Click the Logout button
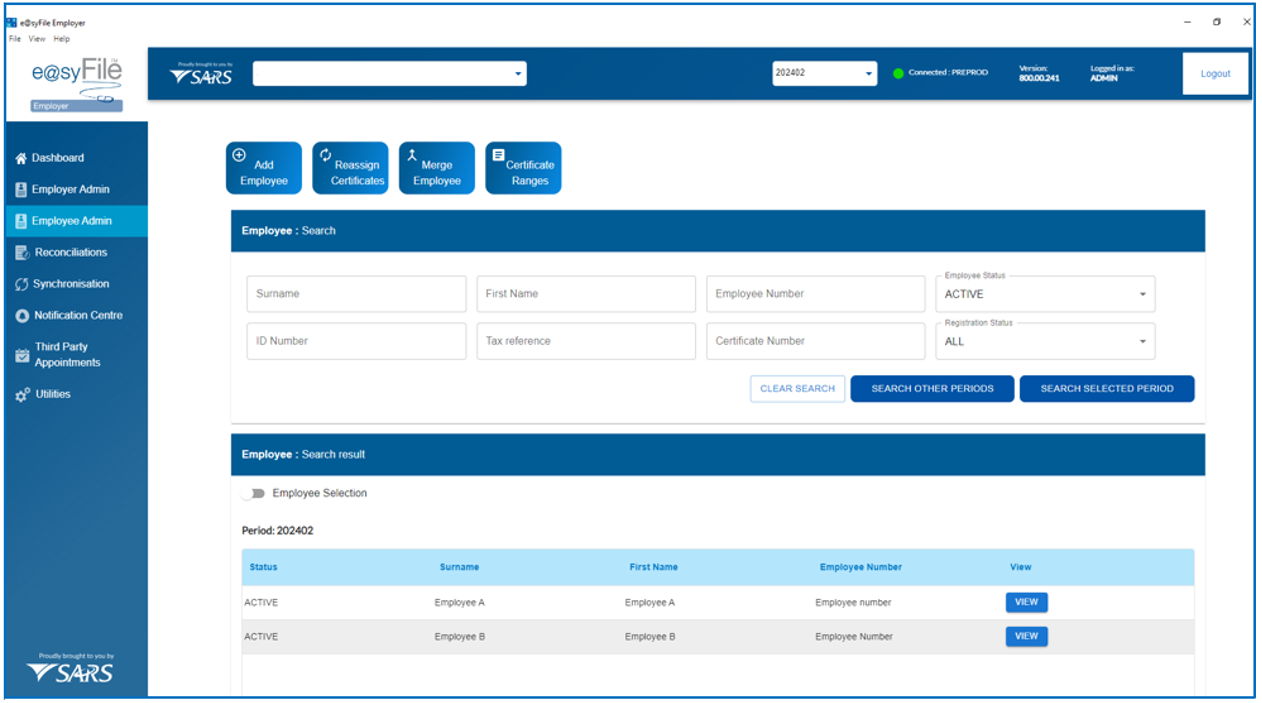1262x703 pixels. pos(1215,74)
